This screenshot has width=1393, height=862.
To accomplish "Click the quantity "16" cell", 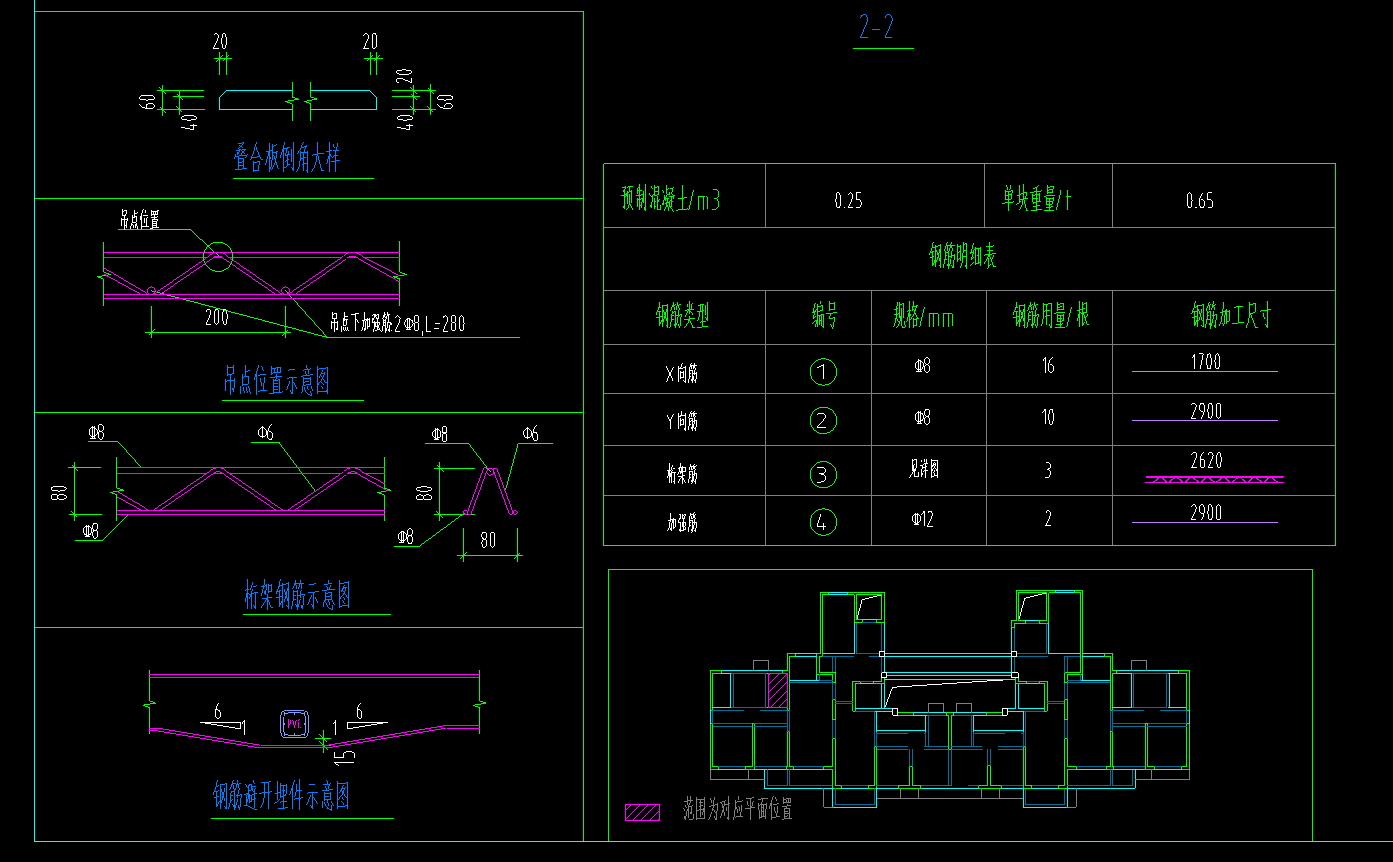I will [x=1048, y=366].
